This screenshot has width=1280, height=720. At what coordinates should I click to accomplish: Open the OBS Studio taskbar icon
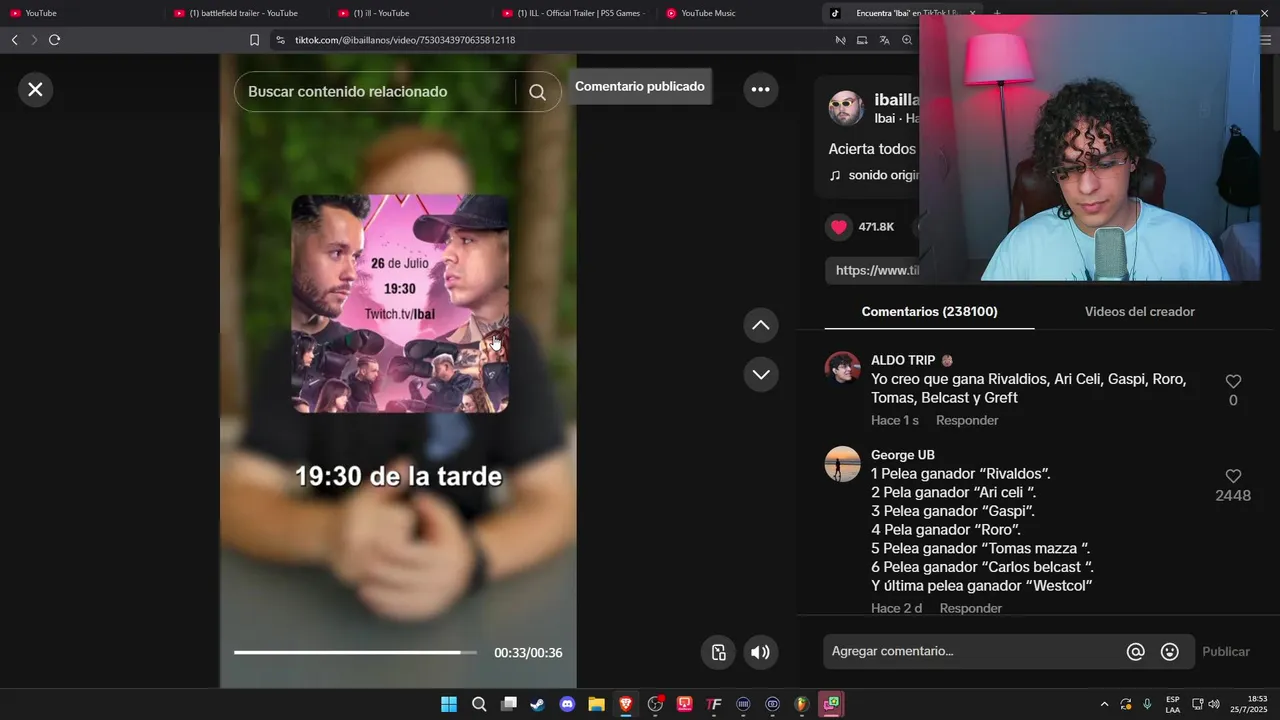click(655, 704)
